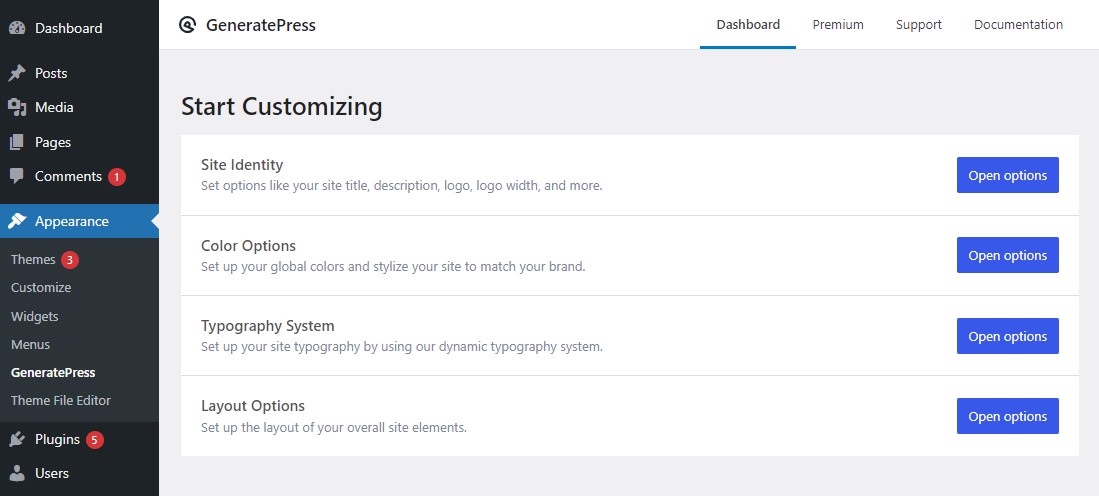Click the Comments speech bubble icon
The height and width of the screenshot is (496, 1099).
[x=17, y=177]
